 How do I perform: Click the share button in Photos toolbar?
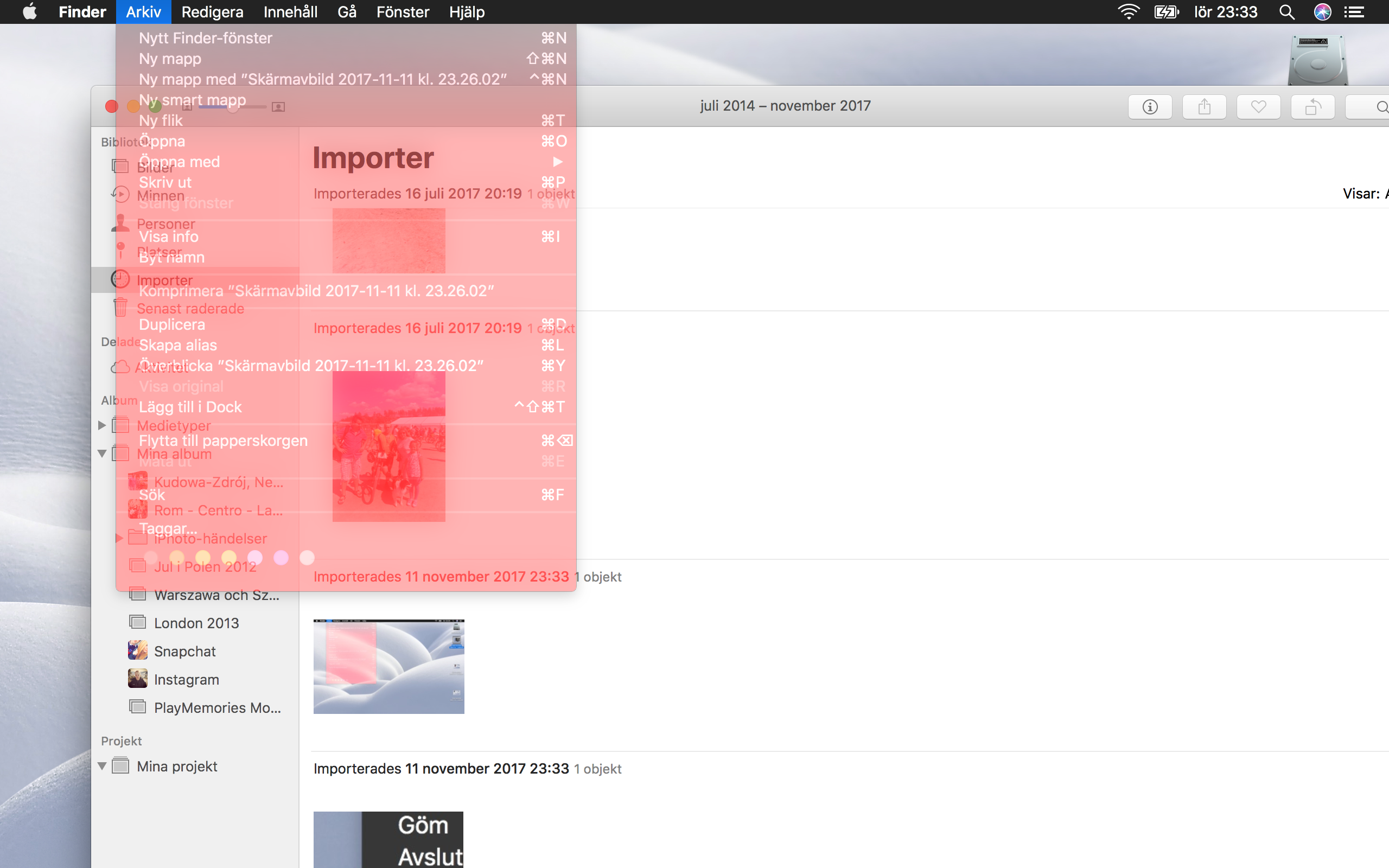pos(1204,107)
